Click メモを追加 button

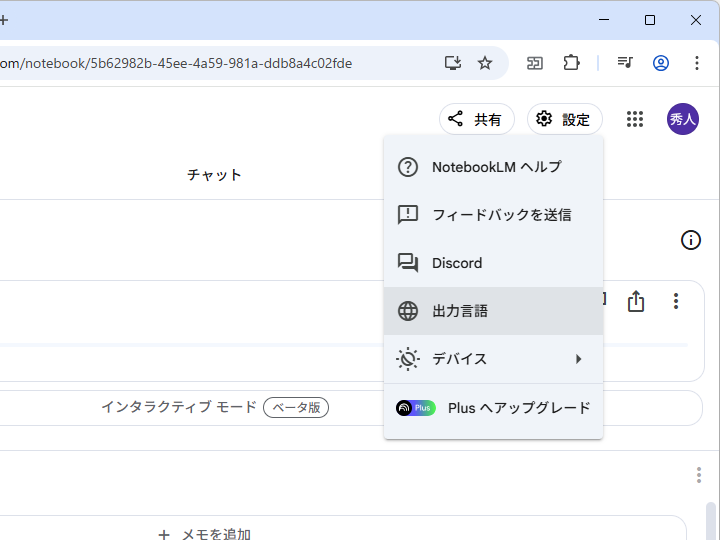click(x=204, y=534)
